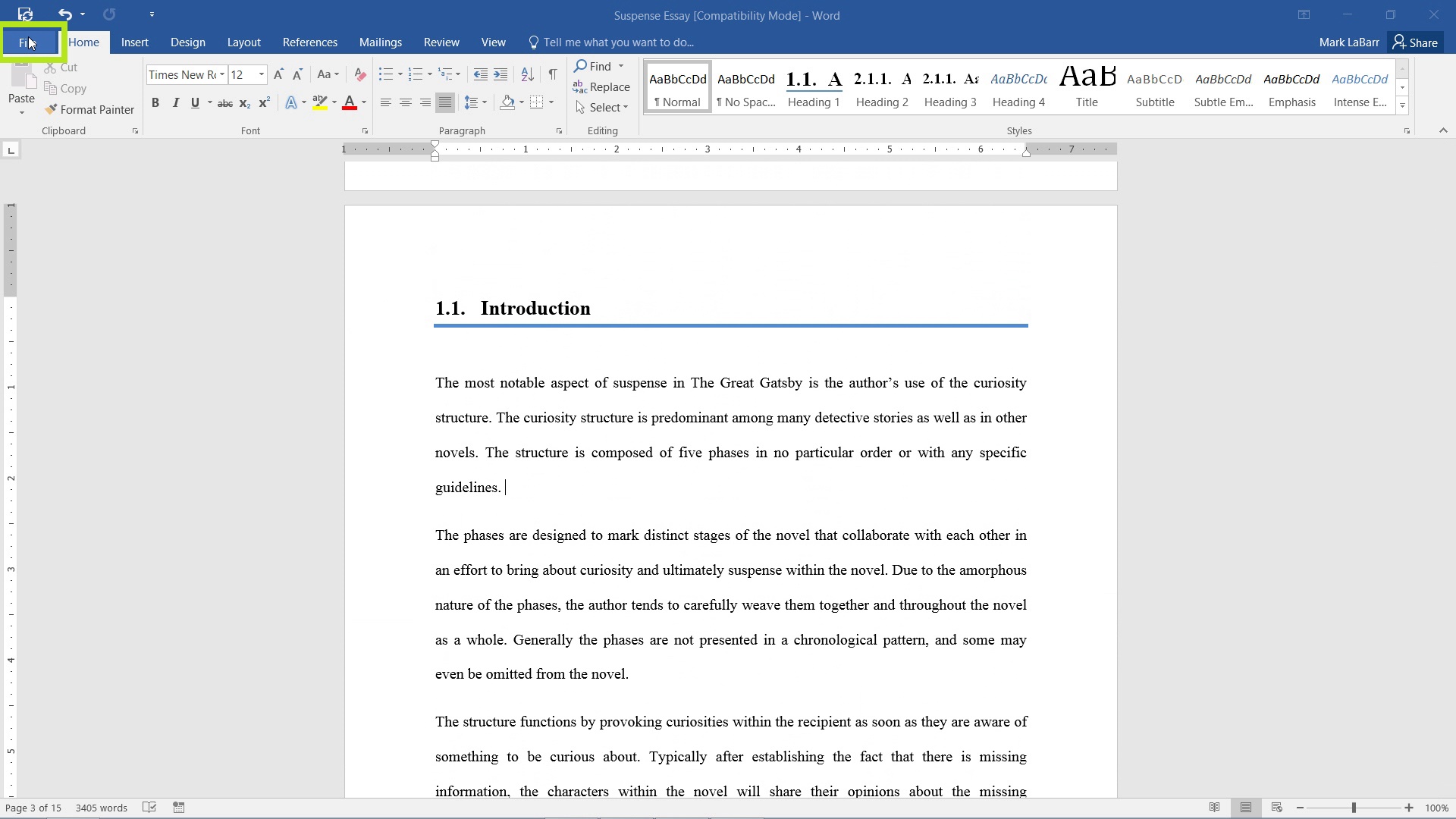Image resolution: width=1456 pixels, height=819 pixels.
Task: Open the Insert ribbon tab
Action: point(134,42)
